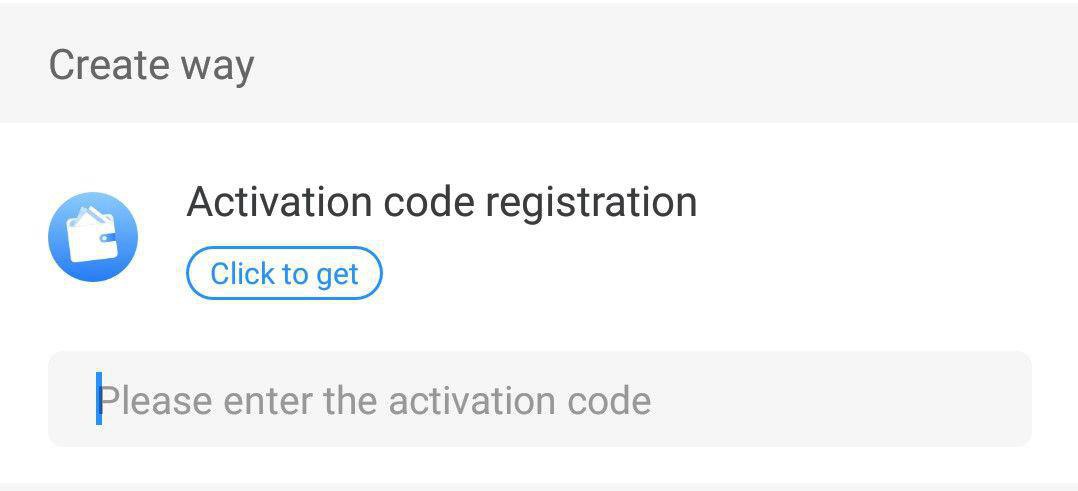Tap the 'Click to get' button

click(x=284, y=273)
